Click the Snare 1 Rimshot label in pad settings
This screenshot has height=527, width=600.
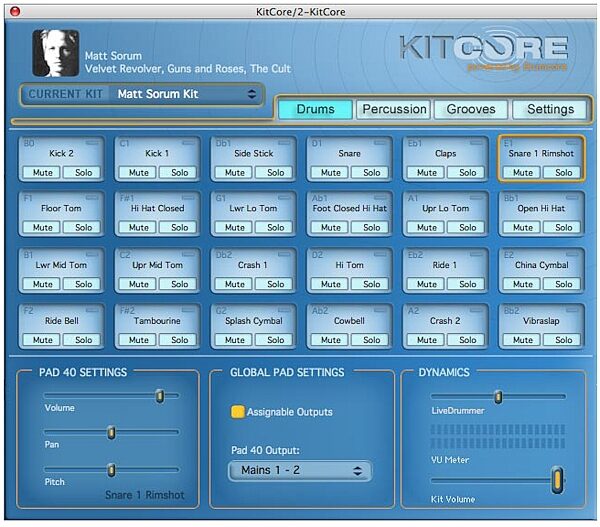pyautogui.click(x=145, y=495)
